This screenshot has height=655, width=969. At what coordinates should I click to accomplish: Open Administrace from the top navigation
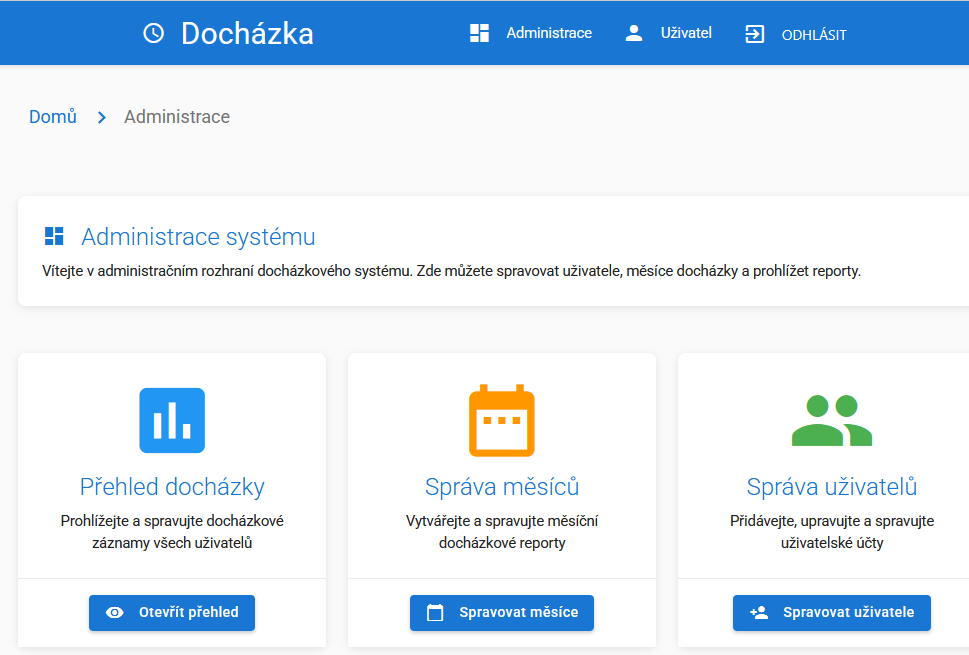click(x=548, y=32)
